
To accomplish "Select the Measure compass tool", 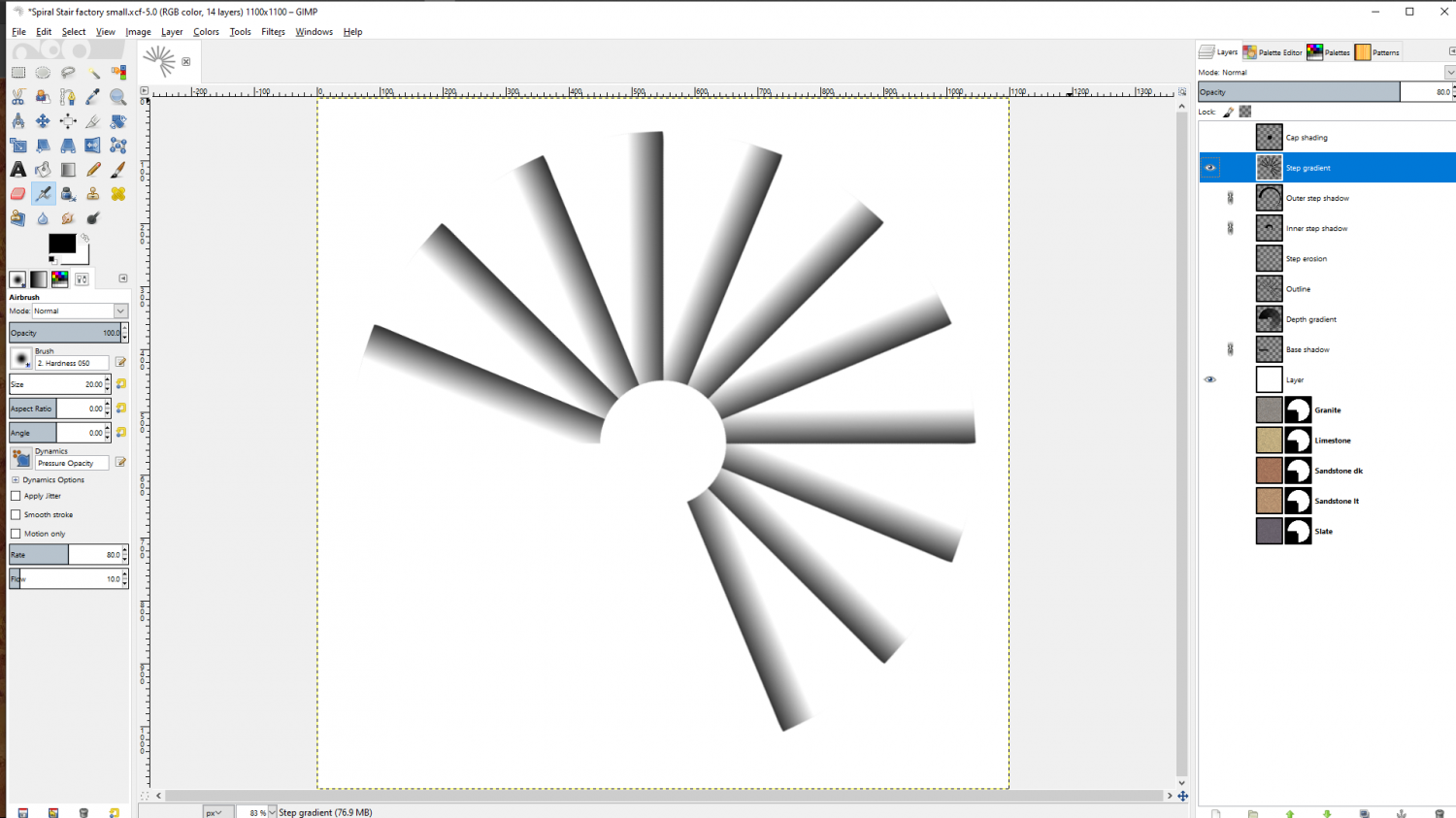I will [18, 121].
